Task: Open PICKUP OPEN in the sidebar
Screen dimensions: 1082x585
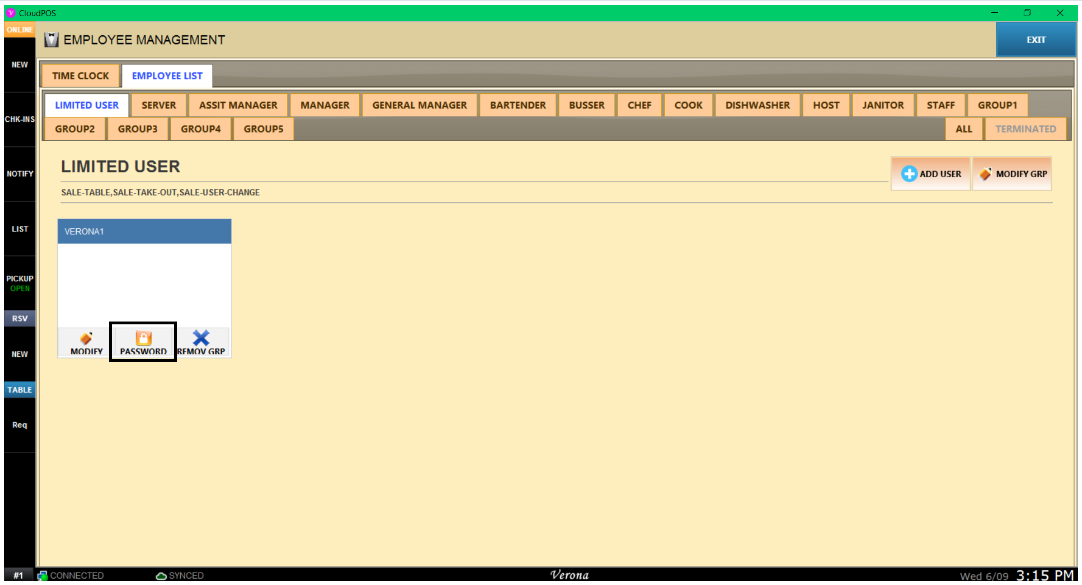Action: coord(19,283)
